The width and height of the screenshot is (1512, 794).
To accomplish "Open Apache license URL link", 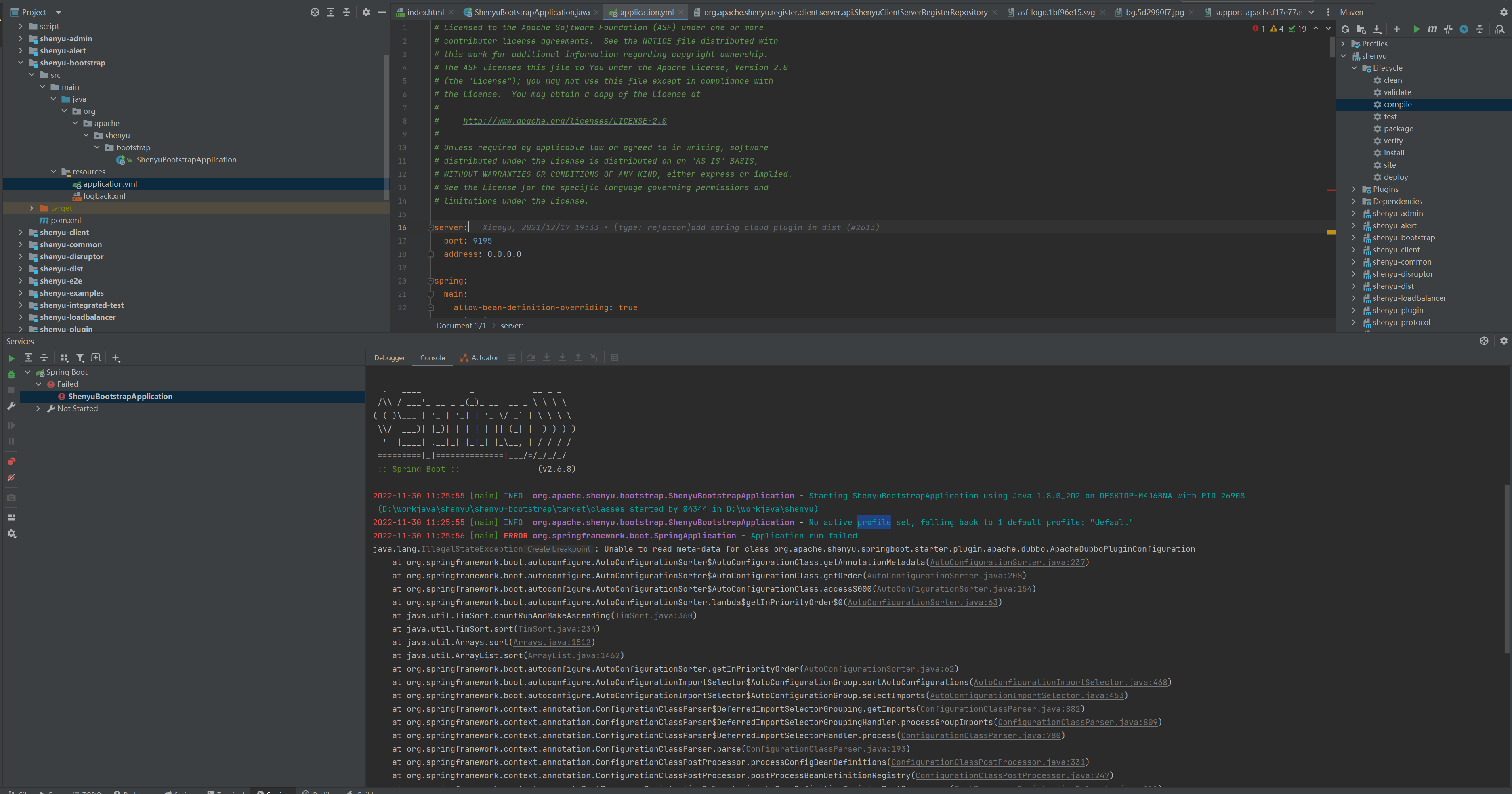I will 564,121.
